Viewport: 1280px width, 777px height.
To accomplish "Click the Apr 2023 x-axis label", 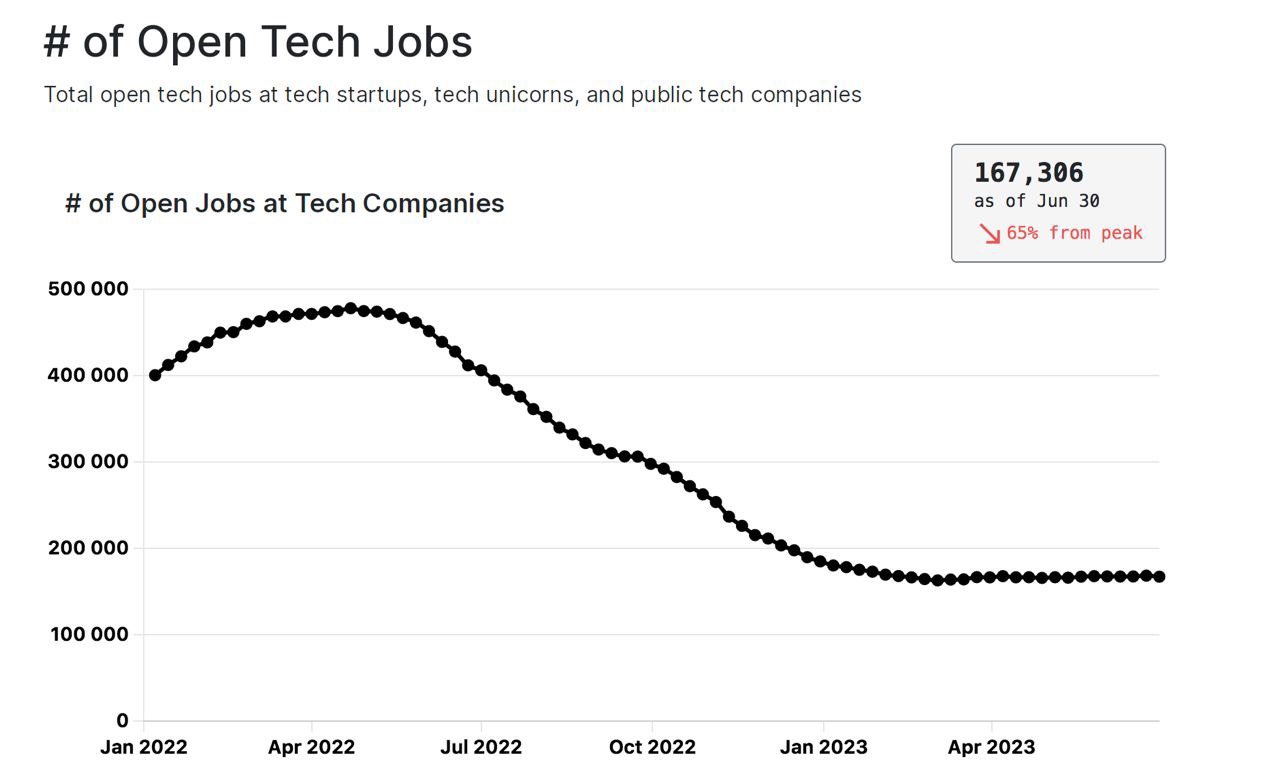I will [991, 747].
